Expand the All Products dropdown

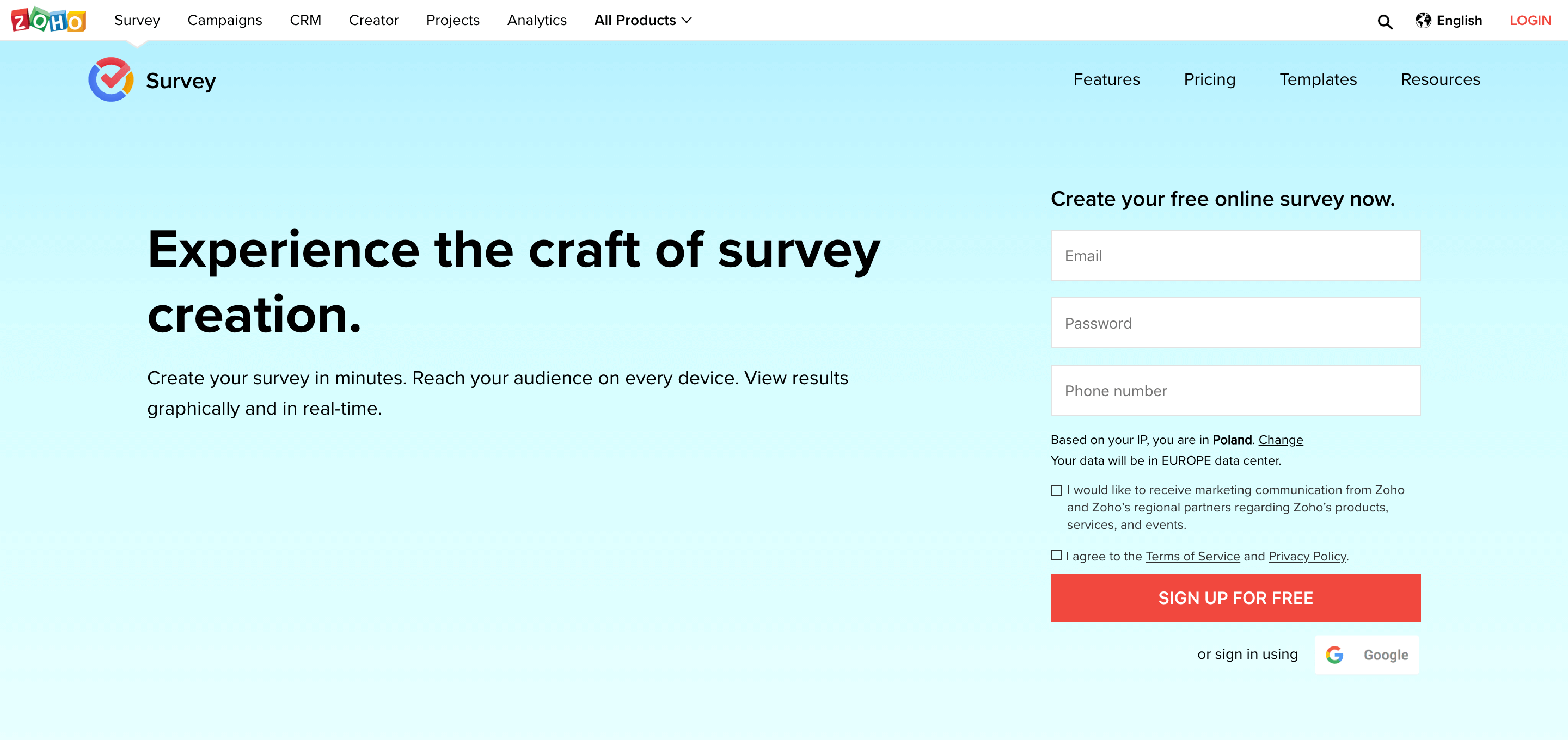pos(643,20)
